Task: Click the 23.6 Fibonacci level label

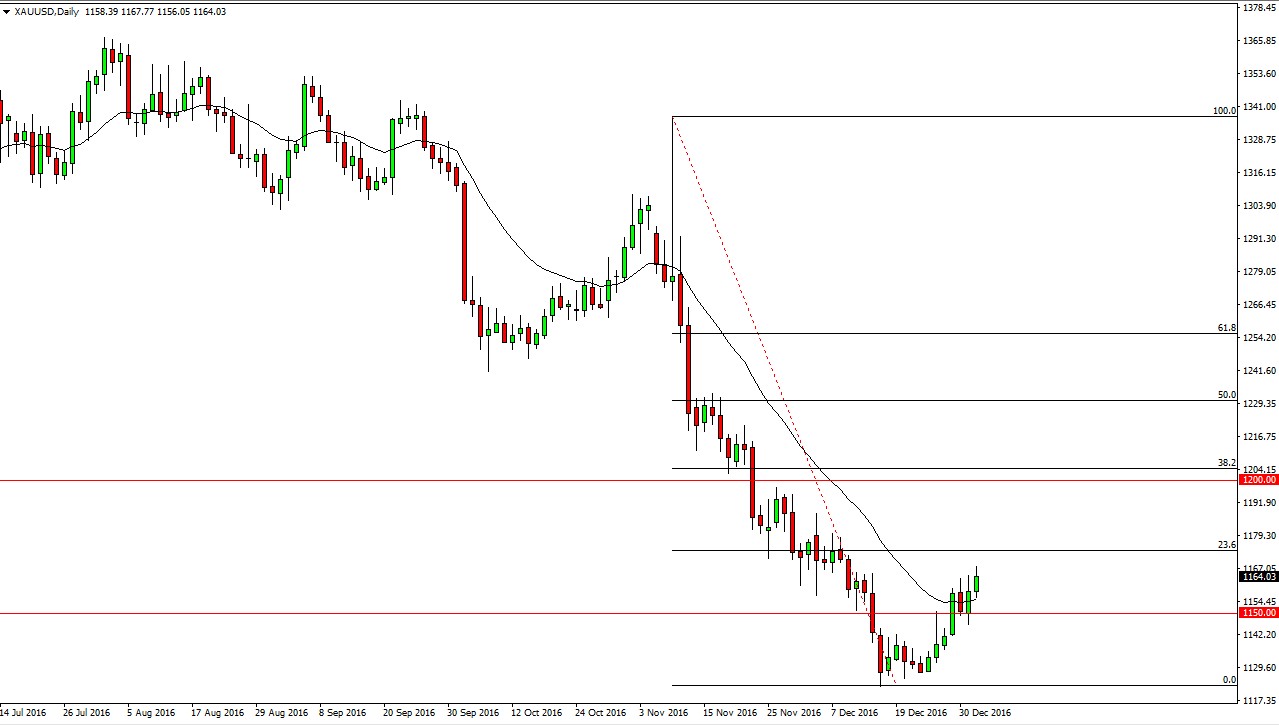Action: [x=1227, y=545]
